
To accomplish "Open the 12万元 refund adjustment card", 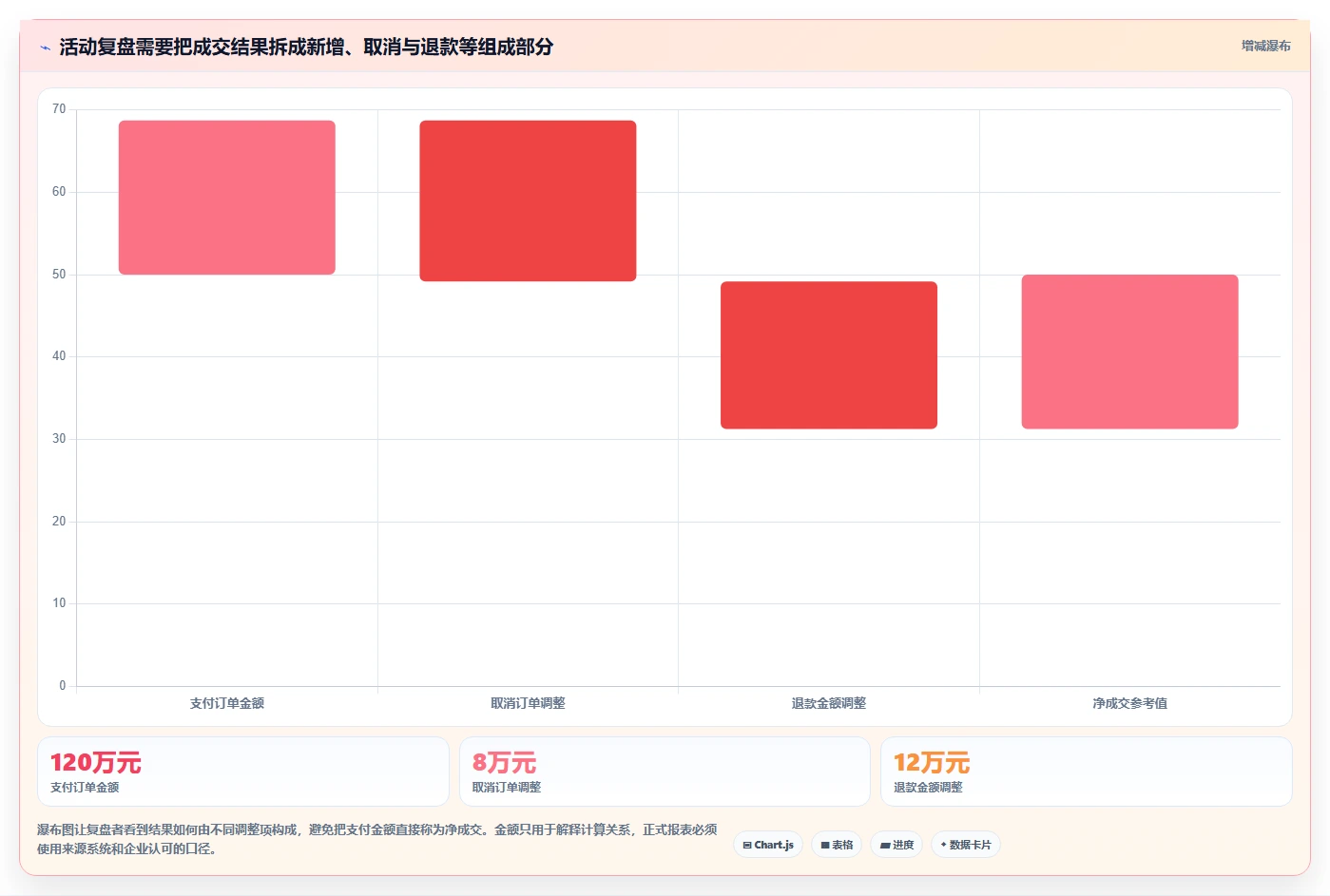I will pyautogui.click(x=1086, y=772).
